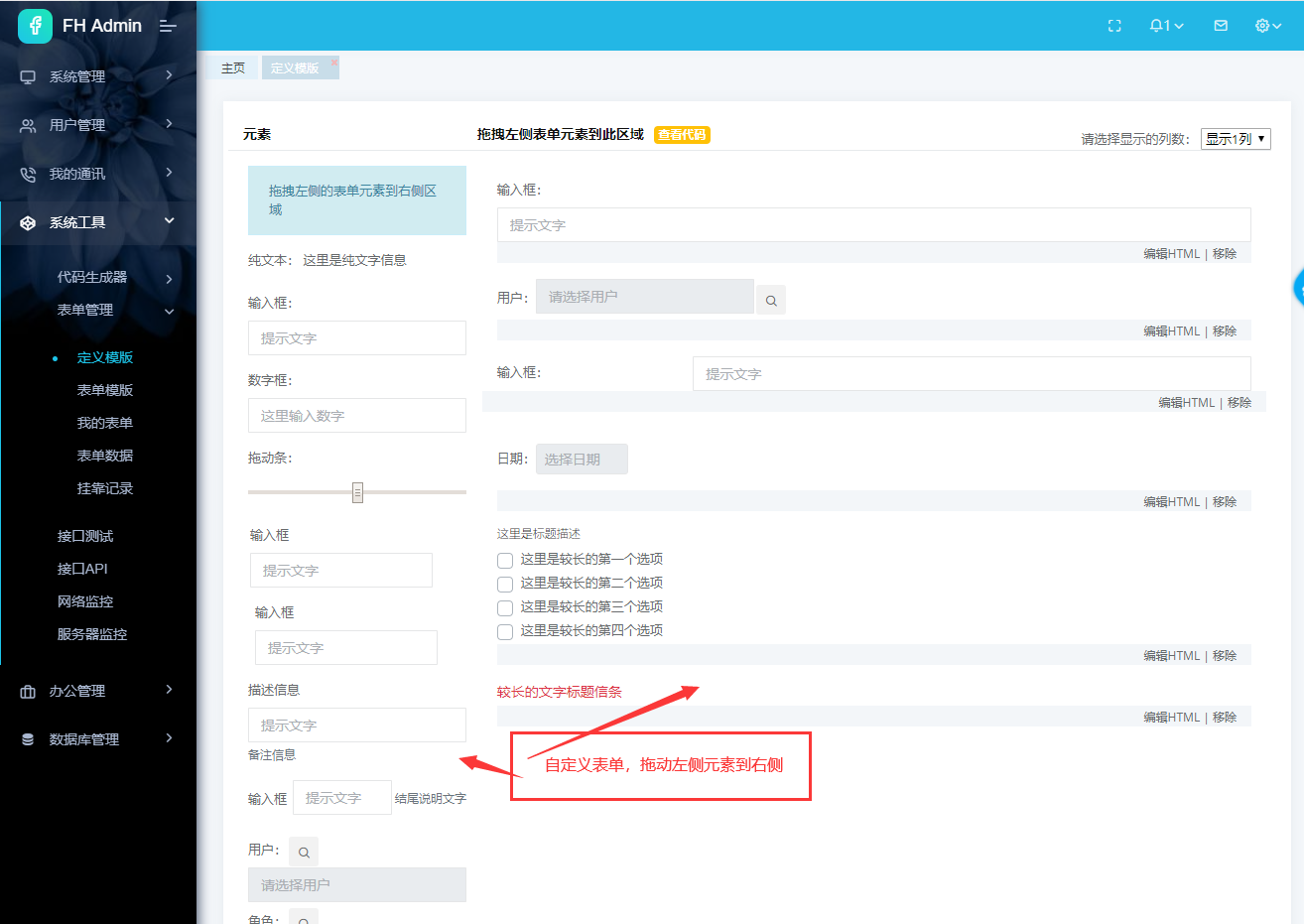Screen dimensions: 1304x924
Task: Click 移除 for 用户 row
Action: point(1225,331)
